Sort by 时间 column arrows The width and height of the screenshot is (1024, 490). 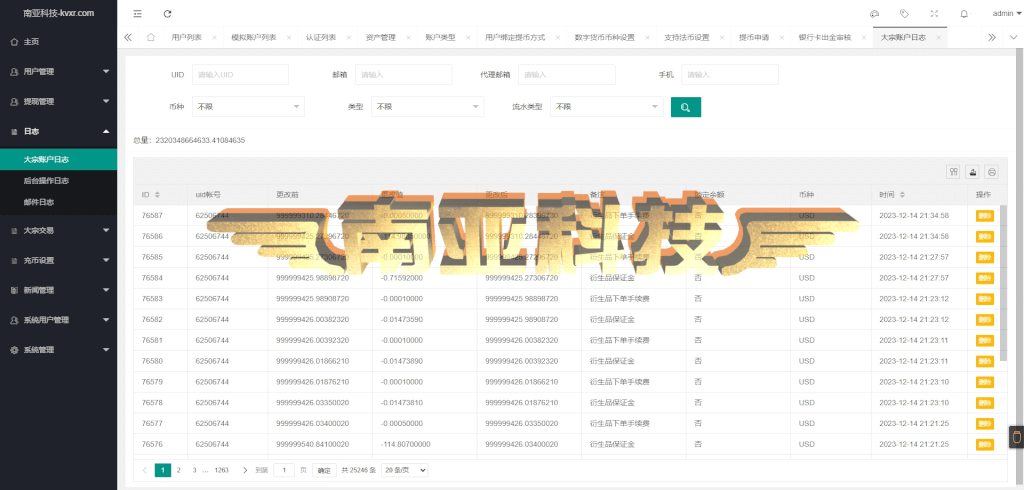[903, 195]
